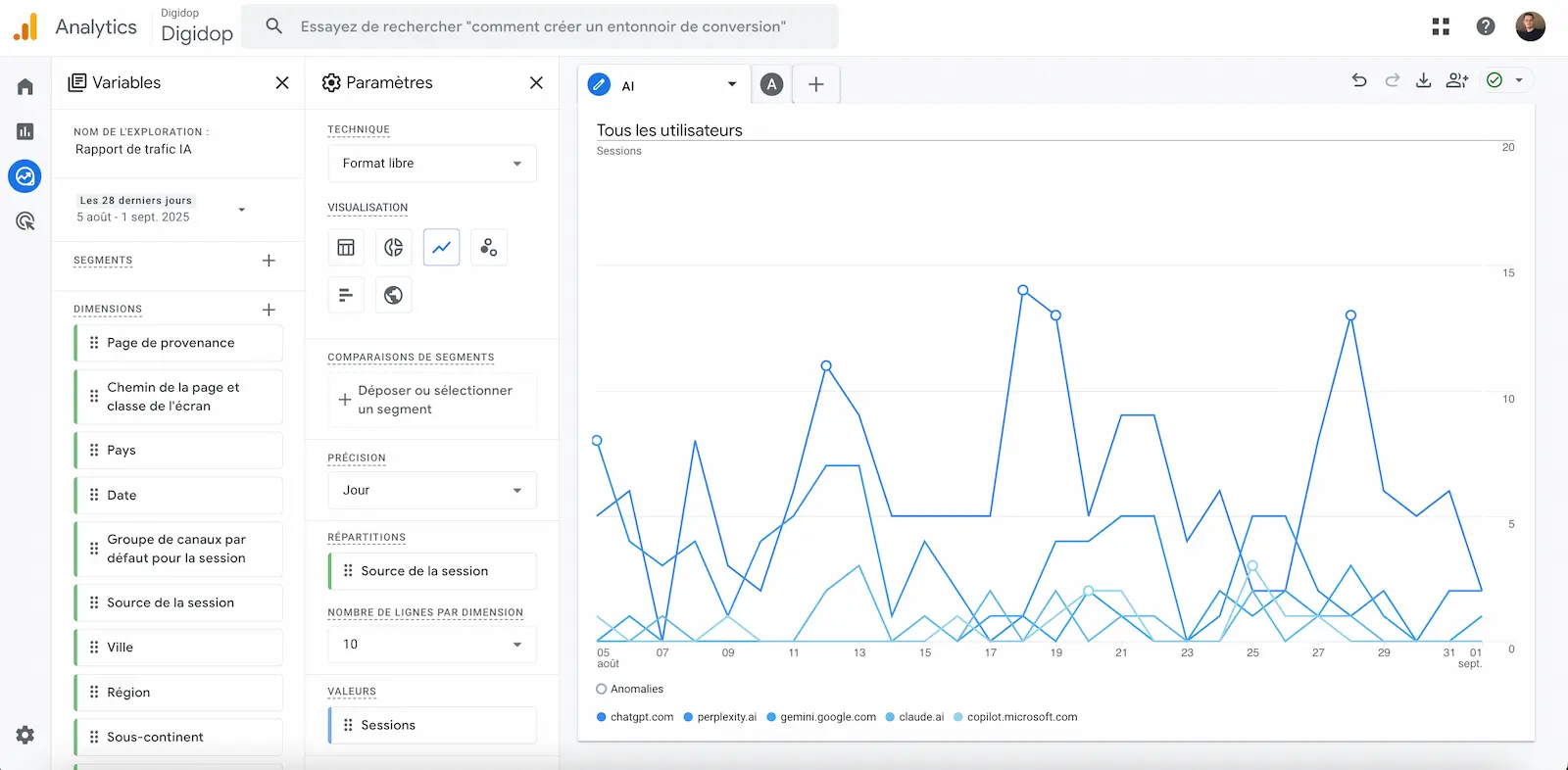Select the Table visualisation icon
Screen dimensions: 1568x770
346,247
